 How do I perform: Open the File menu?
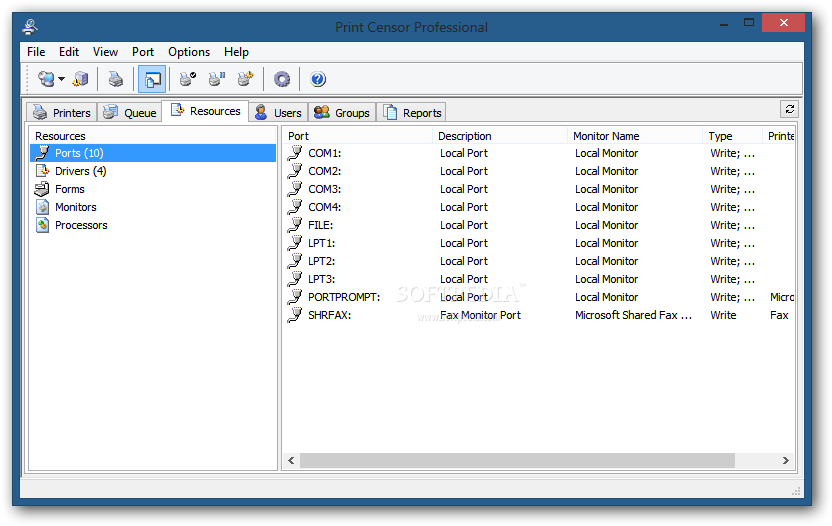click(x=36, y=52)
